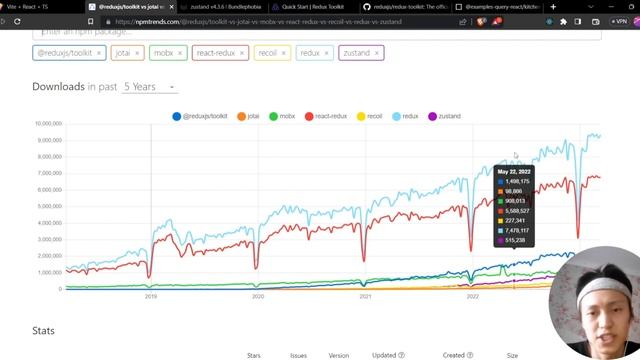The image size is (640, 360).
Task: Toggle the browser sidebar panel
Action: pyautogui.click(x=578, y=22)
